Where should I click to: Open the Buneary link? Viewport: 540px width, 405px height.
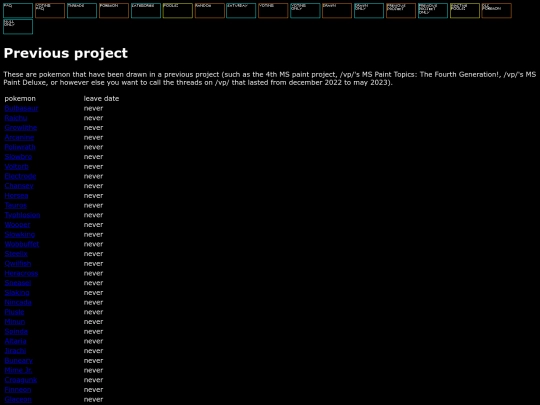click(19, 361)
